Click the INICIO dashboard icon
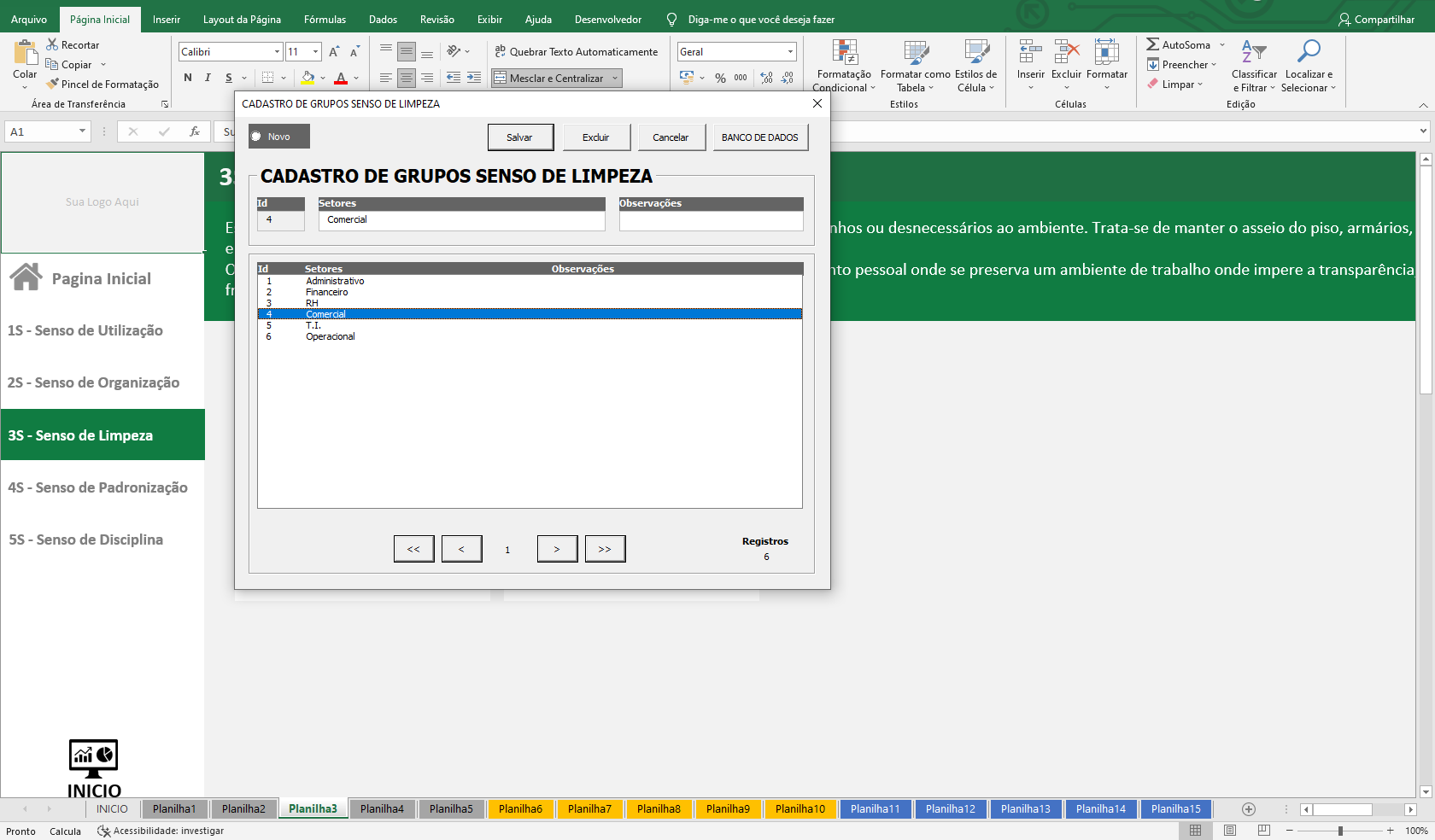The image size is (1435, 840). 93,757
